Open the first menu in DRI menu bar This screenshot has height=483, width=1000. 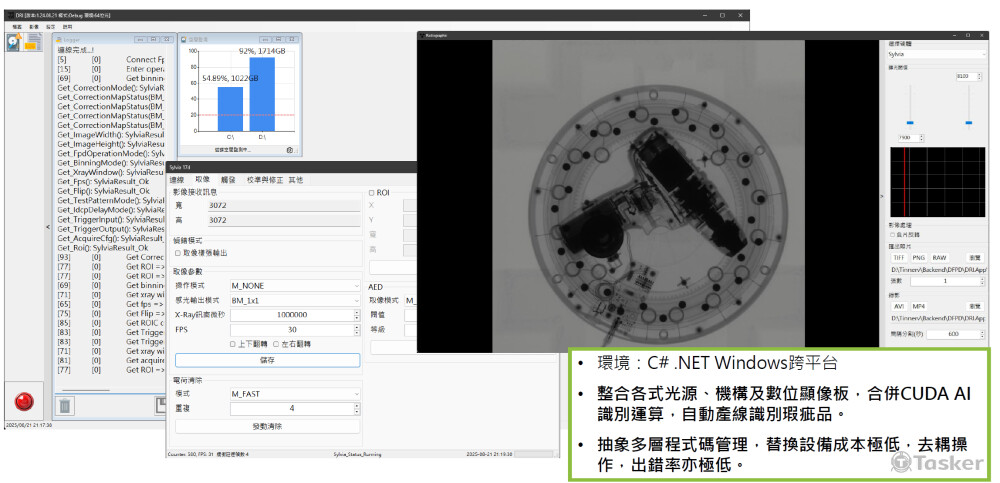pos(17,27)
